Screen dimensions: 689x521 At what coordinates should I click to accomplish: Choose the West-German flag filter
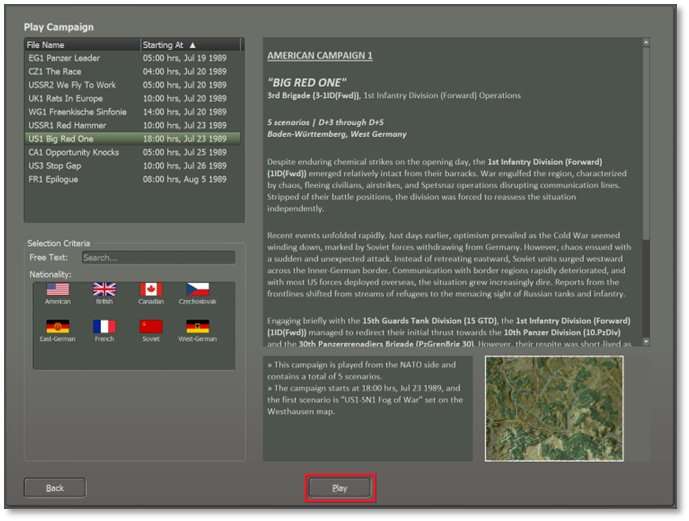[x=198, y=327]
